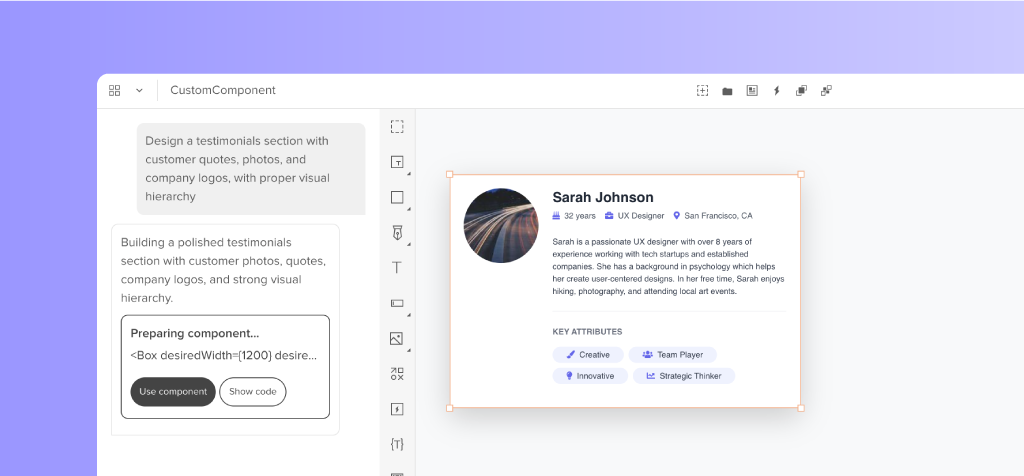Select the pen tool in sidebar
Viewport: 1024px width, 476px height.
(397, 232)
